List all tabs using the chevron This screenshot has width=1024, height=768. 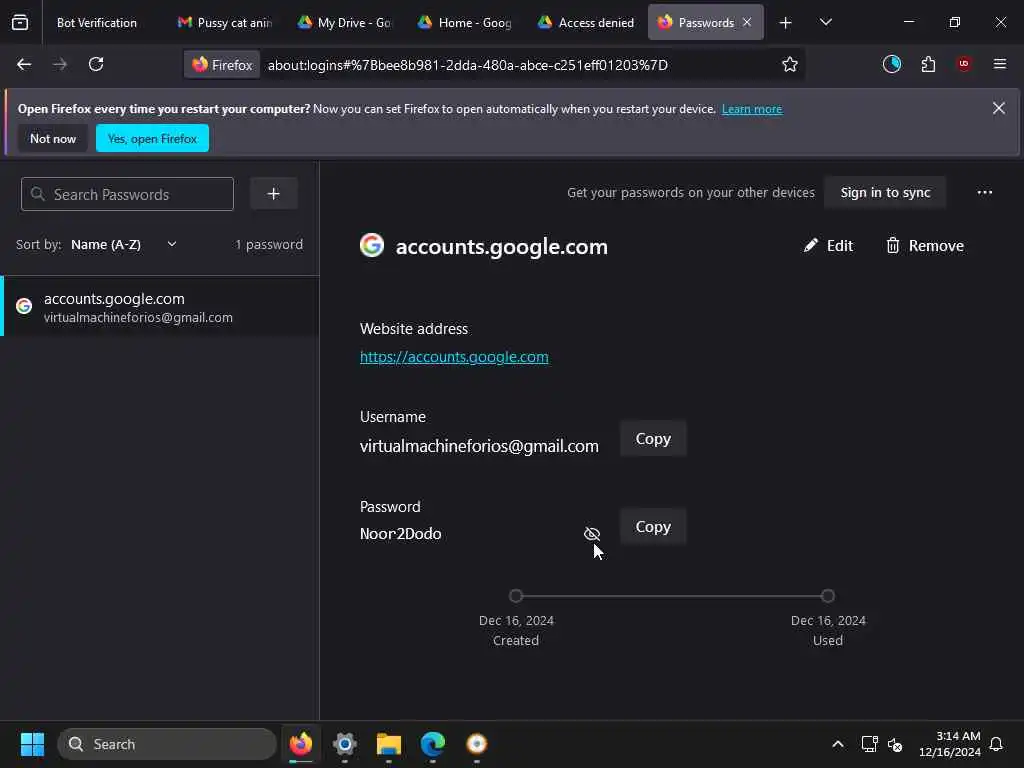tap(825, 22)
